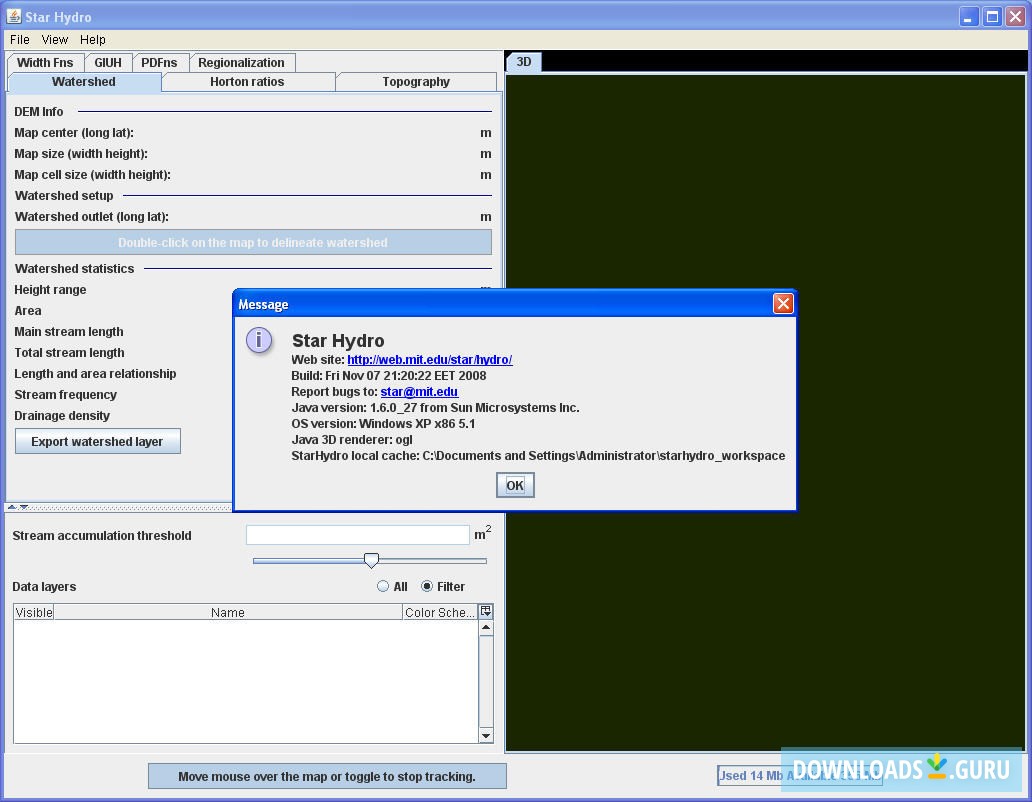Switch to the Width Fns tab
This screenshot has height=802, width=1032.
[x=45, y=63]
